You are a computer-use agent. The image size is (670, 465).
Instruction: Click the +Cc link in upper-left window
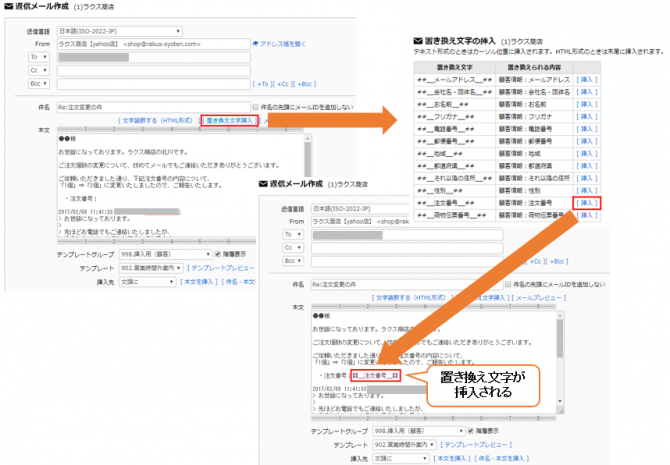click(283, 84)
